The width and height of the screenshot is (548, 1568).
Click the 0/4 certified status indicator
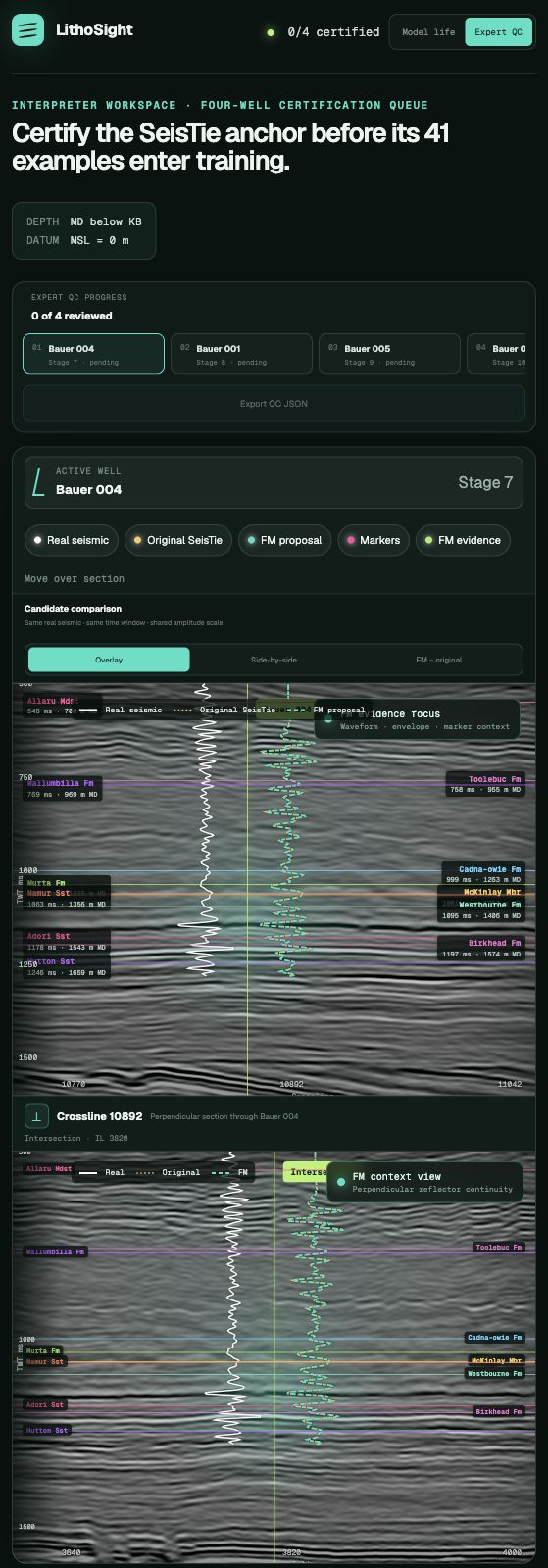click(x=324, y=32)
